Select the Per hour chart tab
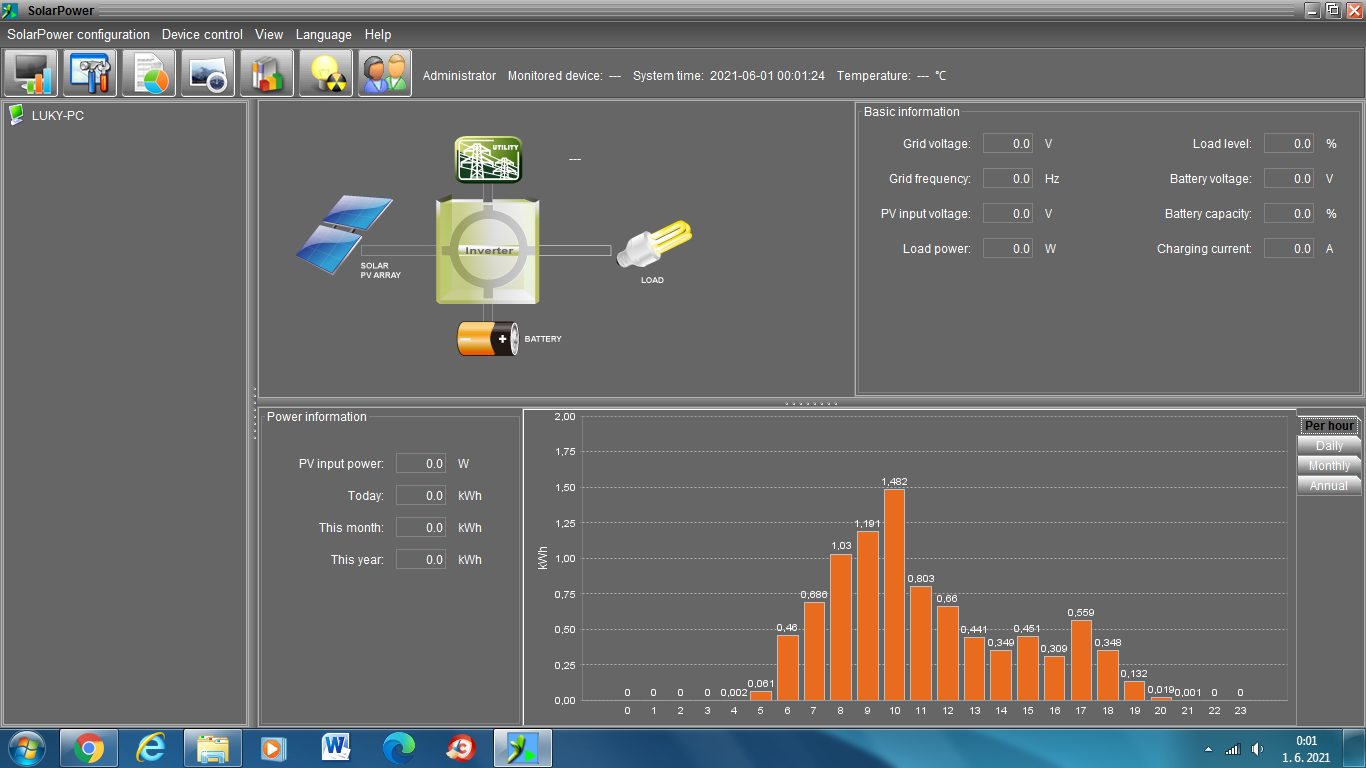This screenshot has height=768, width=1366. 1329,426
